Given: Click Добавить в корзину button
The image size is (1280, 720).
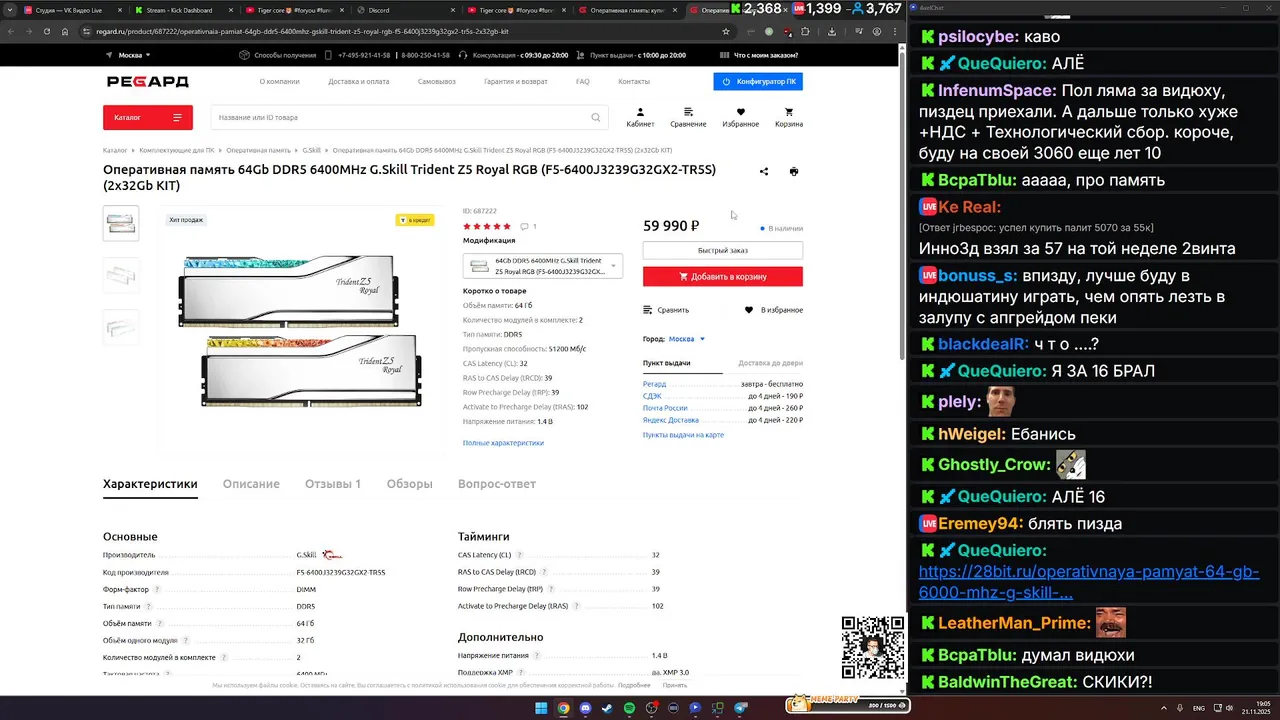Looking at the screenshot, I should point(723,277).
